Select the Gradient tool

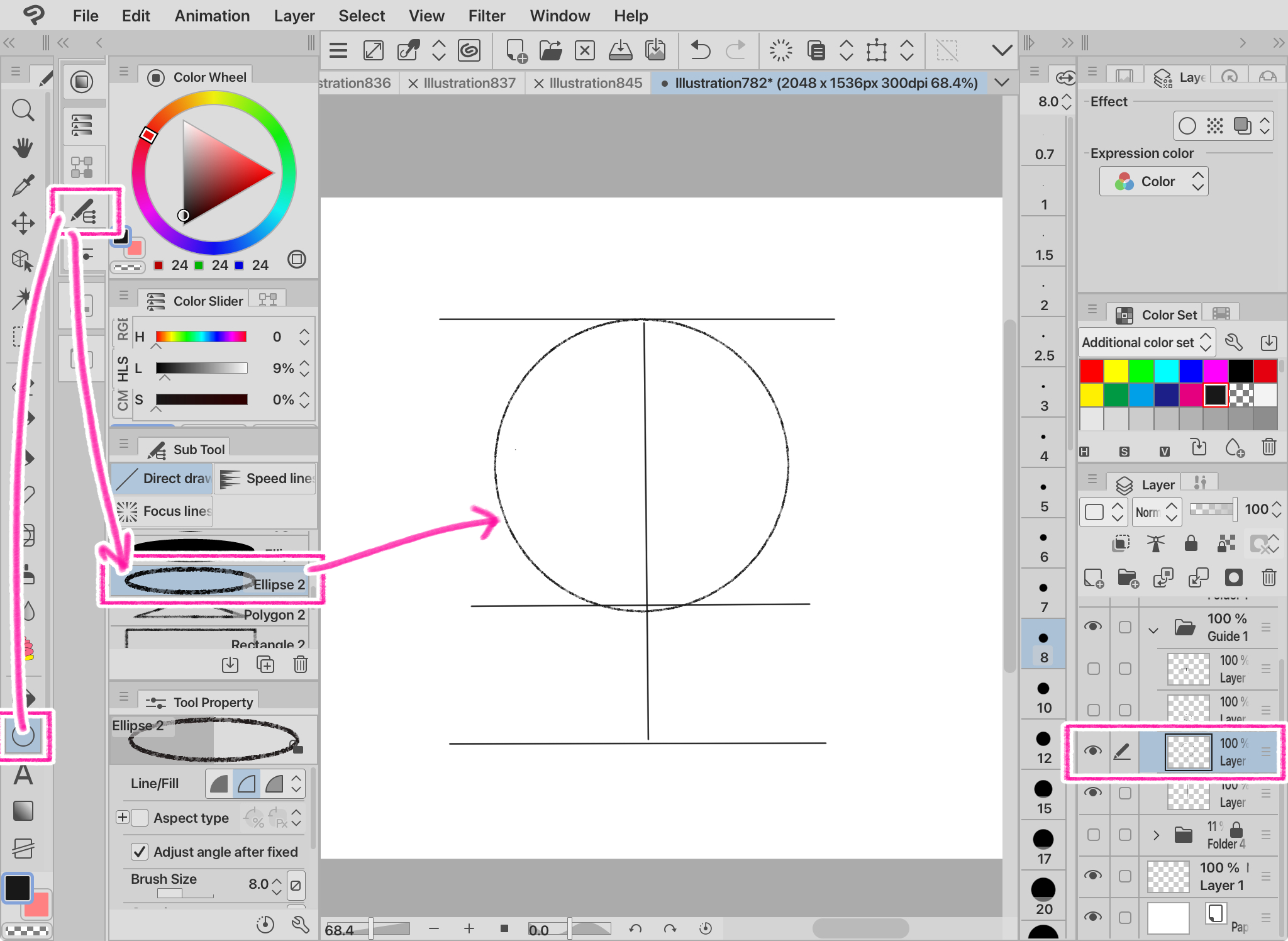[x=23, y=811]
